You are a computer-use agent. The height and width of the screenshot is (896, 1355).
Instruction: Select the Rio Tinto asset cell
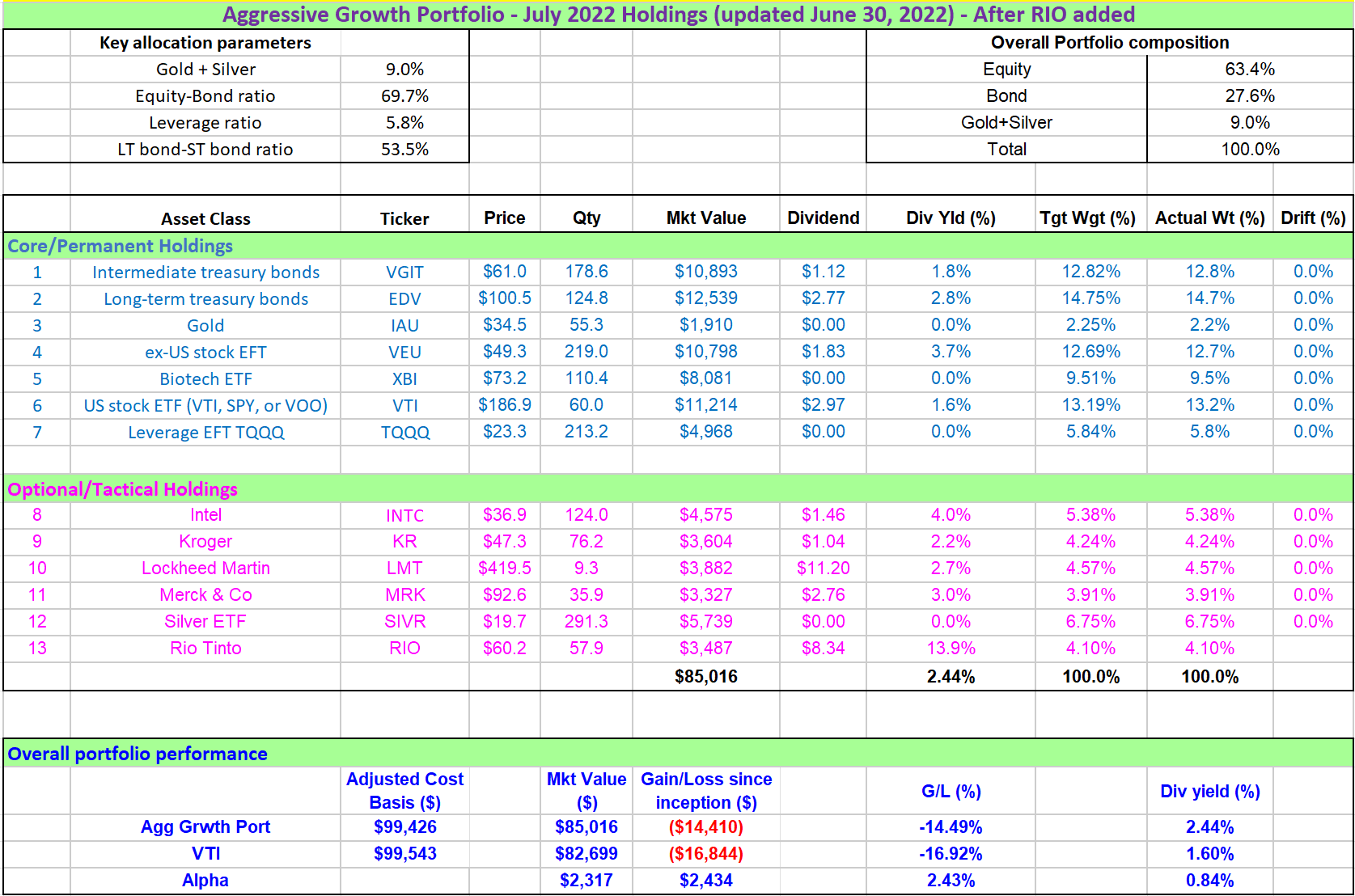pyautogui.click(x=205, y=649)
